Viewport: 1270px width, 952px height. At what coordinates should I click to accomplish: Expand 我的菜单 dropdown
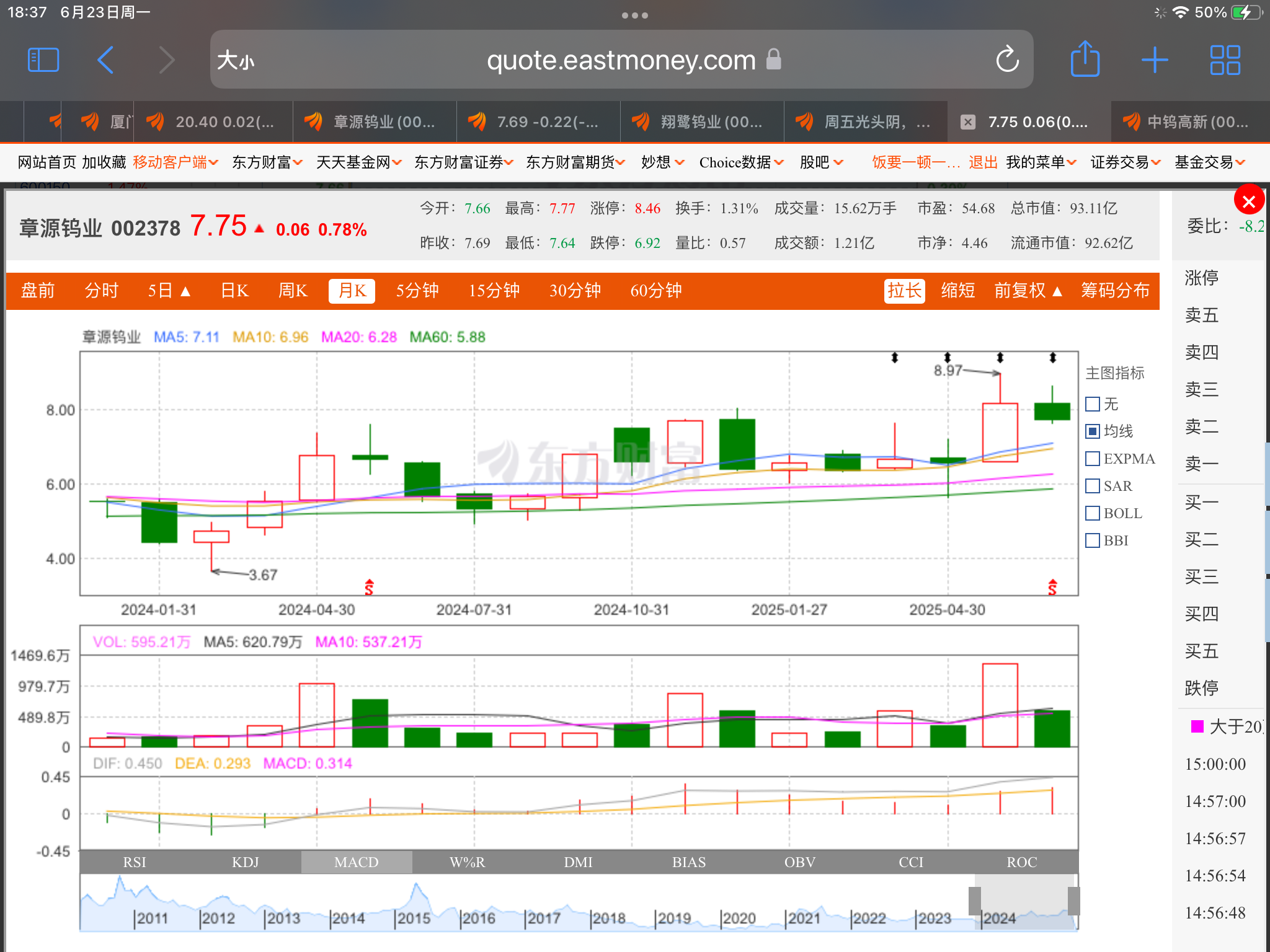(1041, 162)
